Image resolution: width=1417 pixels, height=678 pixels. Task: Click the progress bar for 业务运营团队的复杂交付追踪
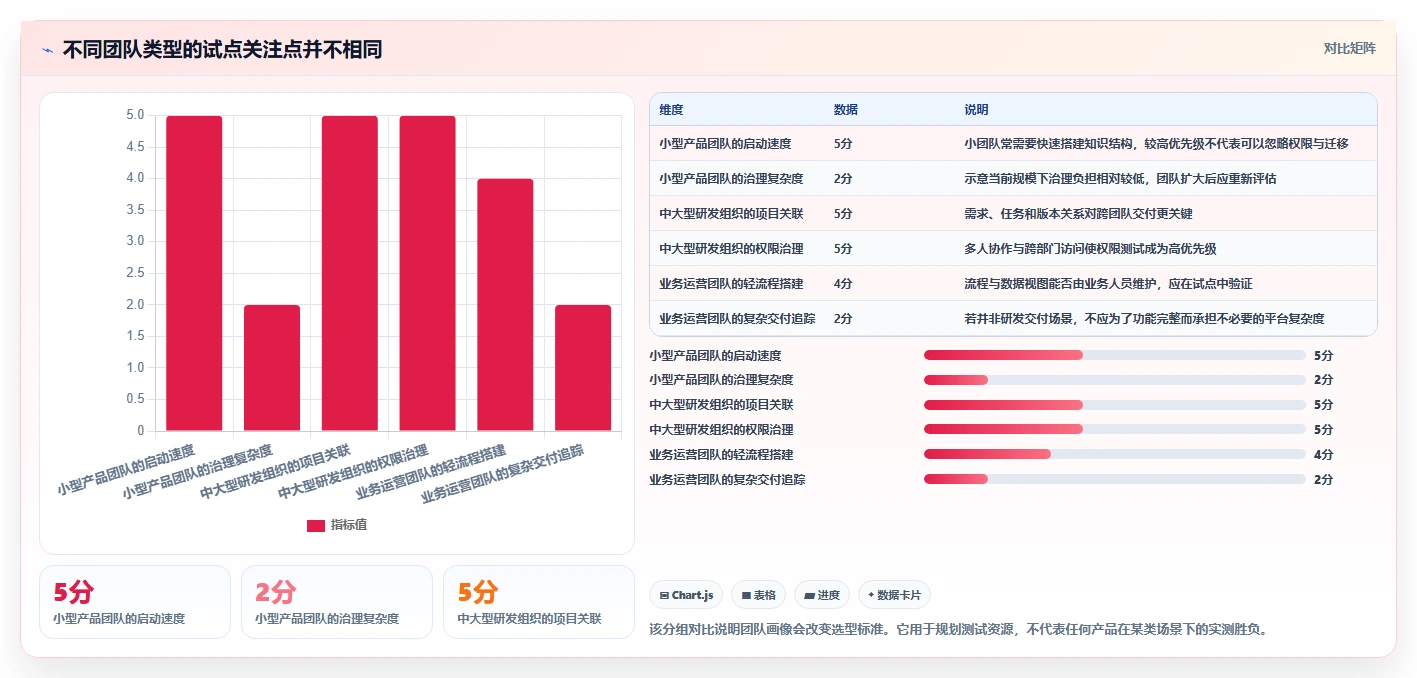click(1115, 480)
